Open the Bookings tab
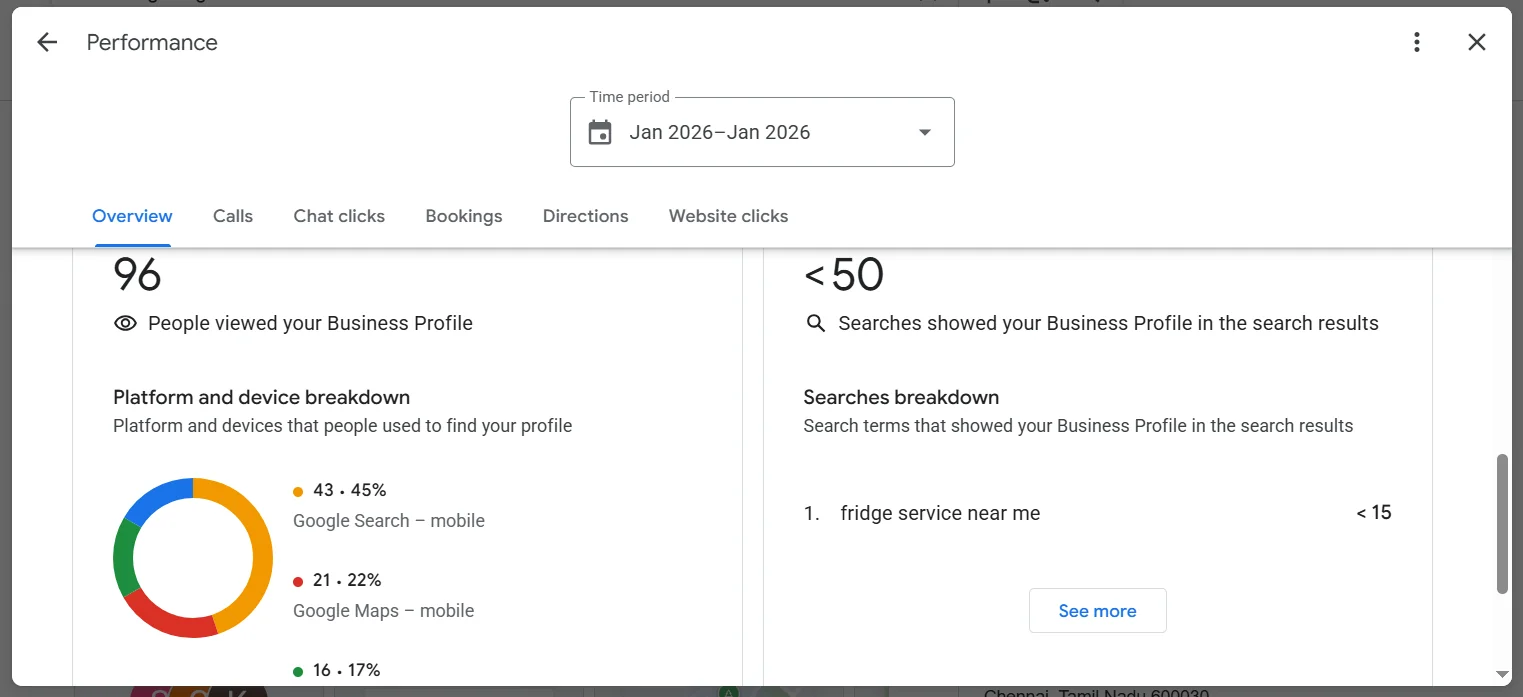 (x=464, y=216)
